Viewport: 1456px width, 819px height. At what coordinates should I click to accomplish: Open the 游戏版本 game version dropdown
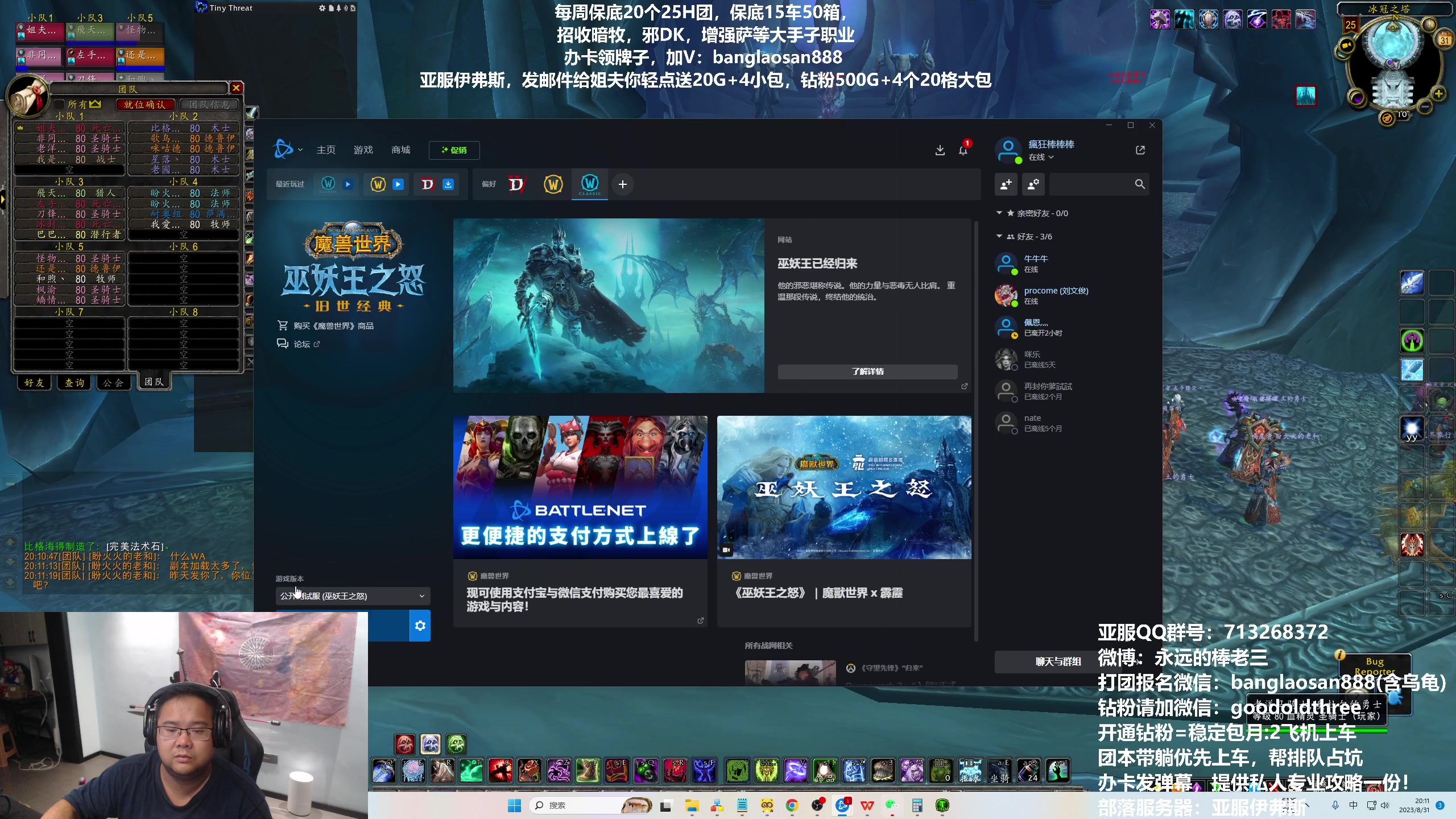(351, 596)
